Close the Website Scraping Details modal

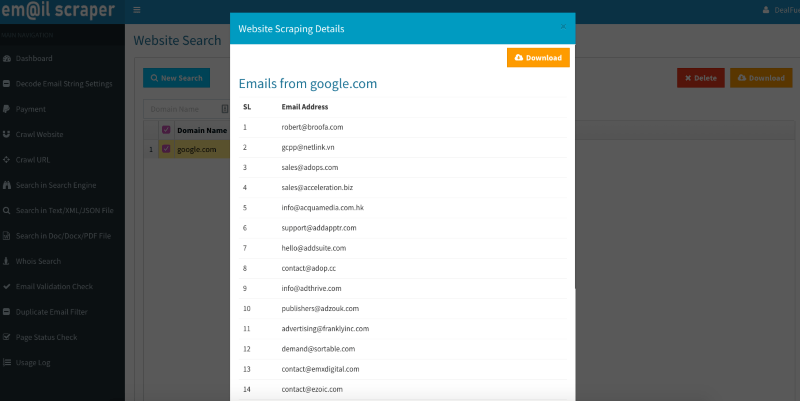[563, 28]
